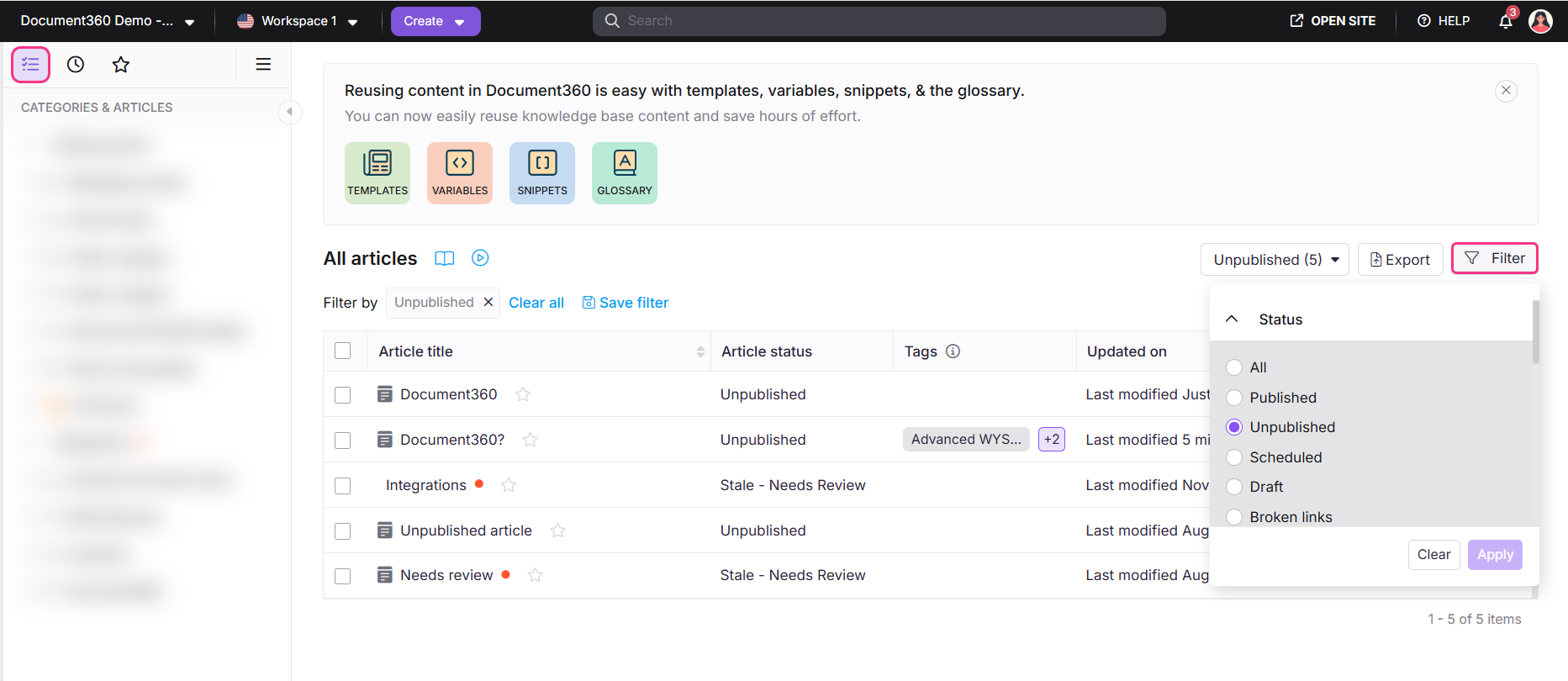This screenshot has height=681, width=1568.
Task: Click Apply in the filter panel
Action: click(x=1495, y=555)
